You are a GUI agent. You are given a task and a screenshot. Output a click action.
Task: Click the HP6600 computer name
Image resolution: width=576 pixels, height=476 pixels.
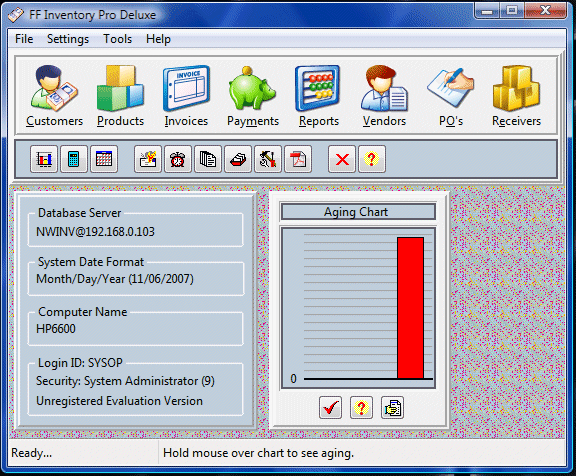click(56, 329)
